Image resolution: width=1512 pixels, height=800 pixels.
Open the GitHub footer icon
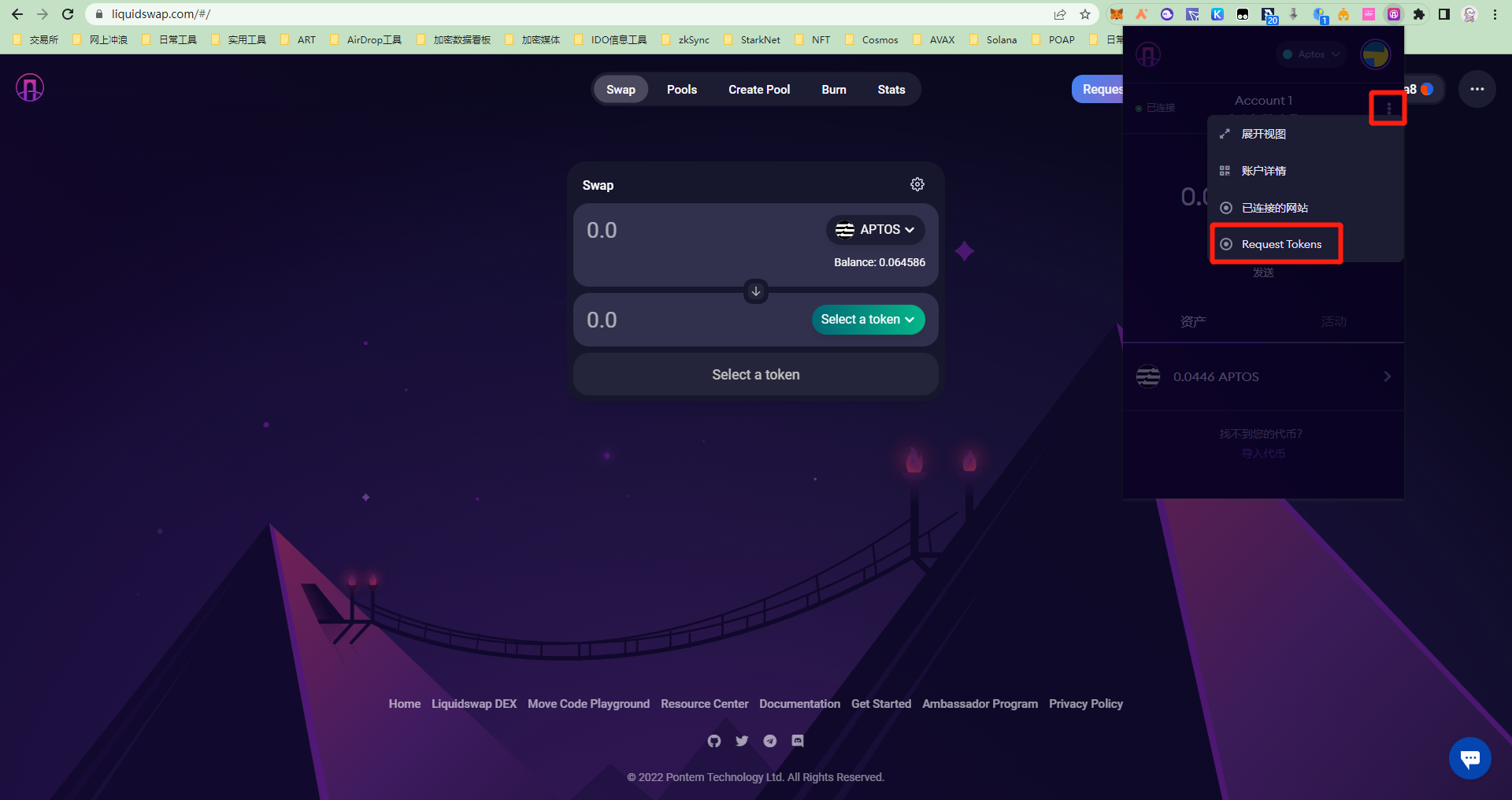point(714,741)
